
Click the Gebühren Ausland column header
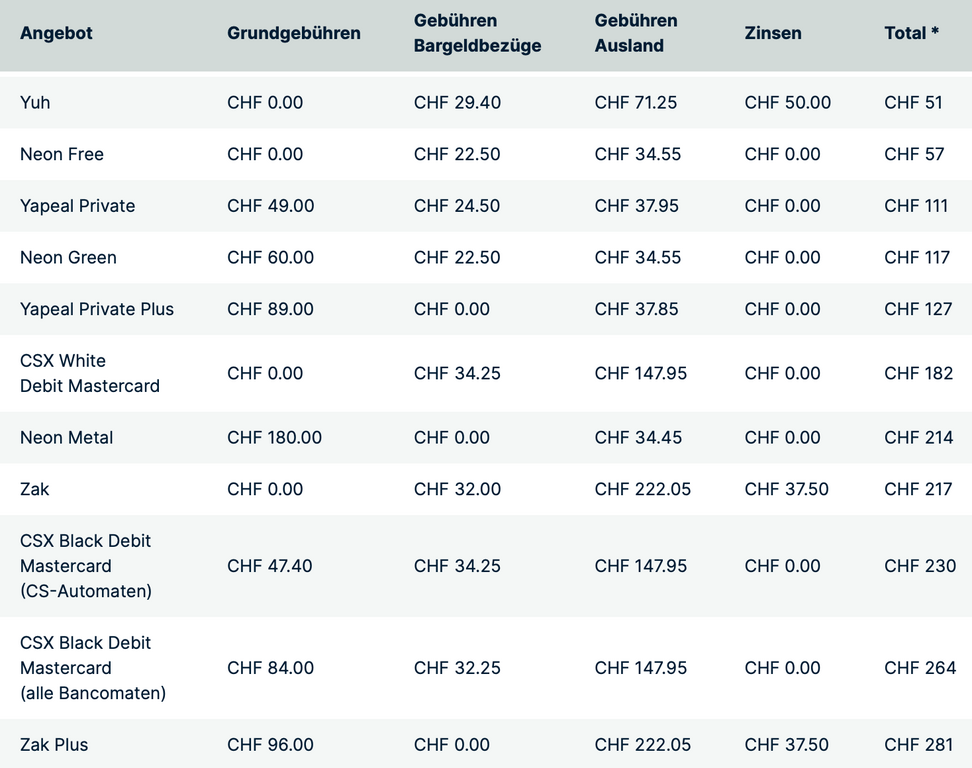(636, 33)
